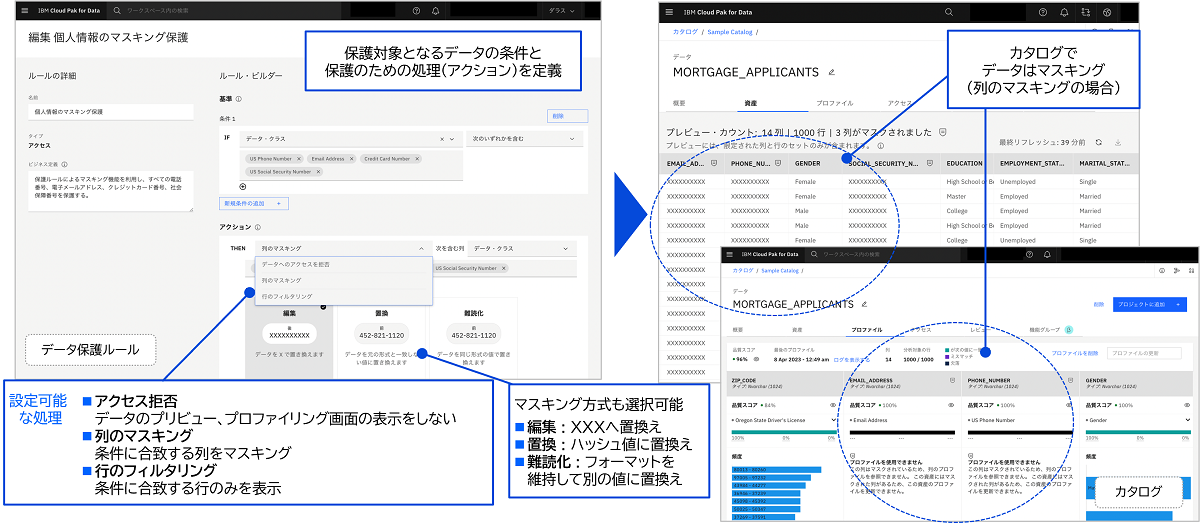Remove the Email Address tag
The image size is (1200, 523).
click(x=350, y=159)
